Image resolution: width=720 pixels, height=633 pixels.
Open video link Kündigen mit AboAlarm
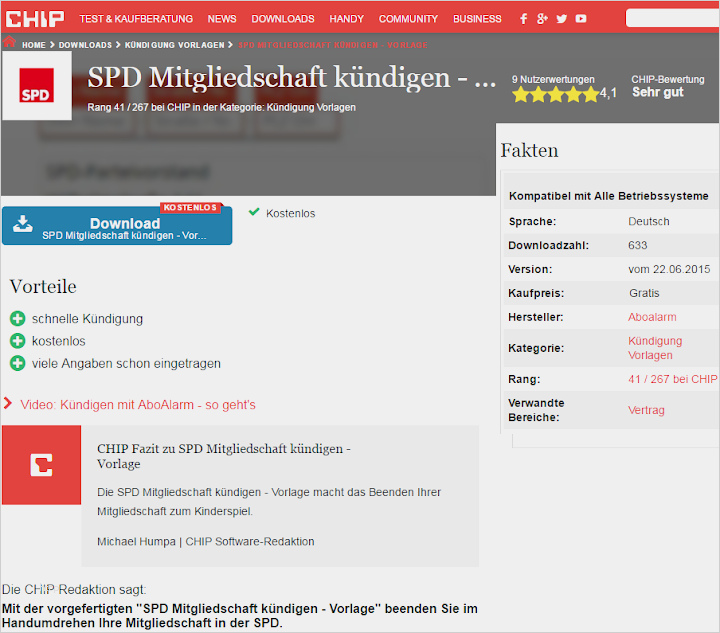tap(138, 405)
